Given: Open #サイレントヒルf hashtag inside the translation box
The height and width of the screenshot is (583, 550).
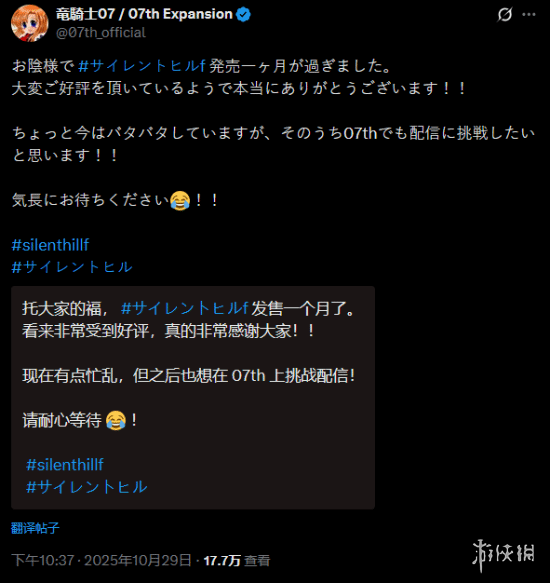Looking at the screenshot, I should coord(184,308).
